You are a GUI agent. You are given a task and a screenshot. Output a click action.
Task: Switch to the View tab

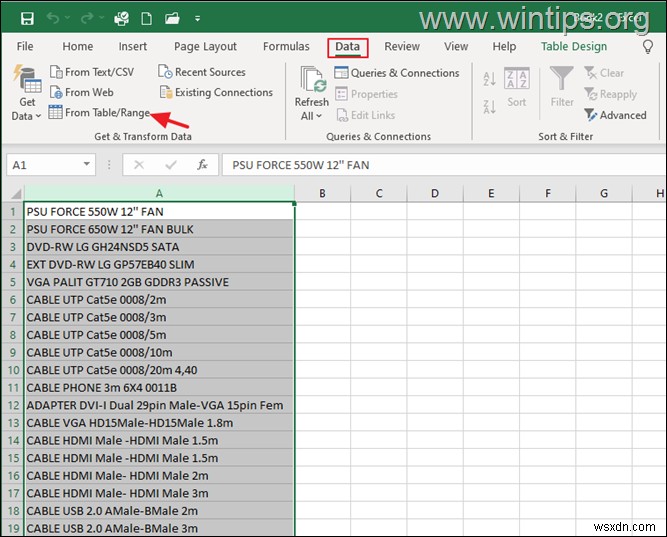(456, 46)
